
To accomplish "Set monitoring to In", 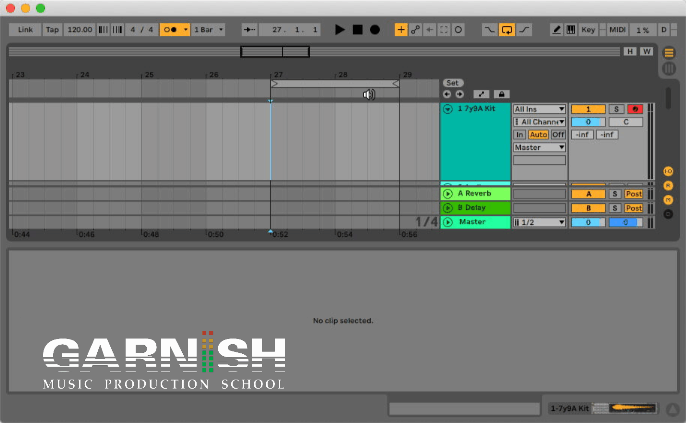I will [519, 134].
